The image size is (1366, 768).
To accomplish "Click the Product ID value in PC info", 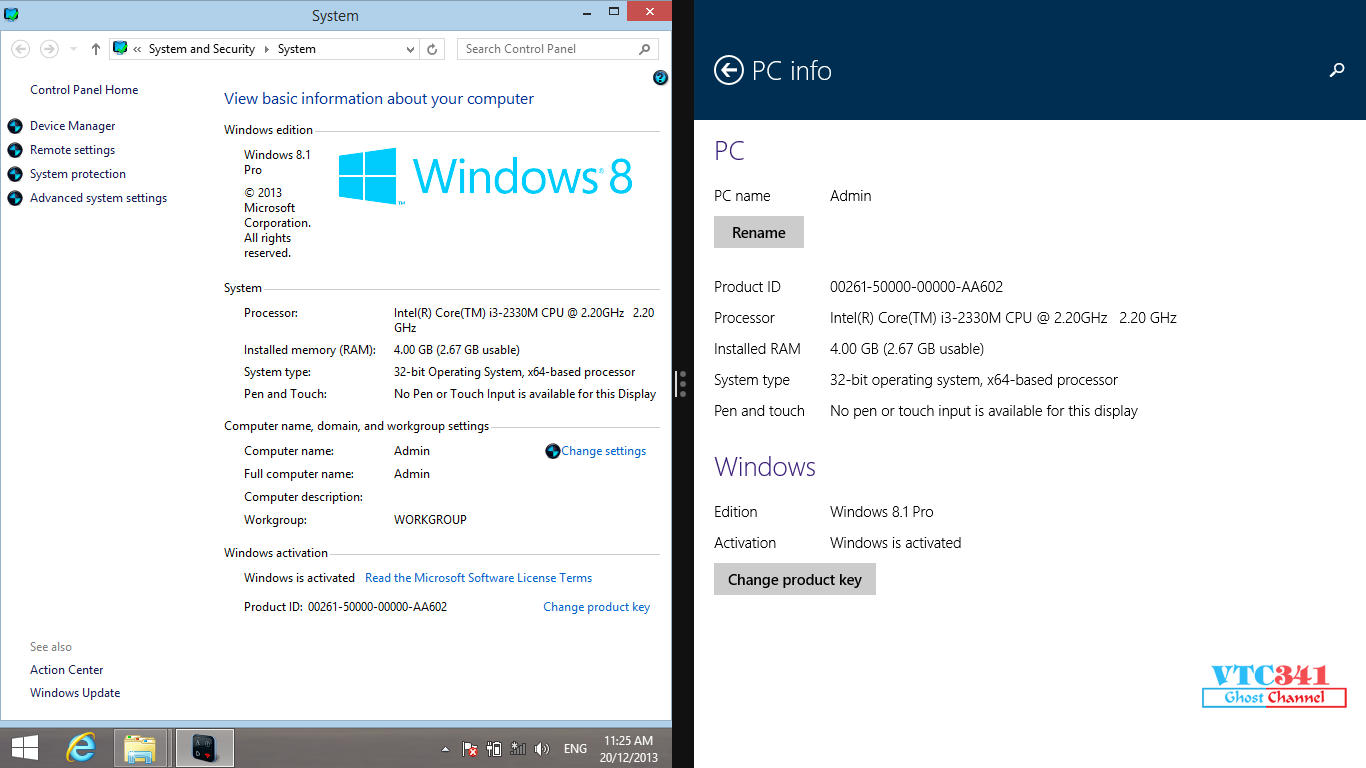I will coord(916,287).
